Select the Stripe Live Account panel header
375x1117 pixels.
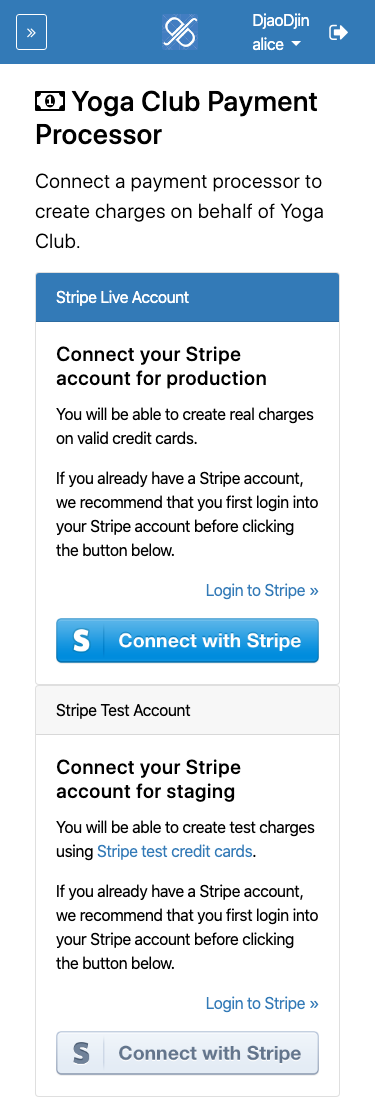[x=188, y=297]
